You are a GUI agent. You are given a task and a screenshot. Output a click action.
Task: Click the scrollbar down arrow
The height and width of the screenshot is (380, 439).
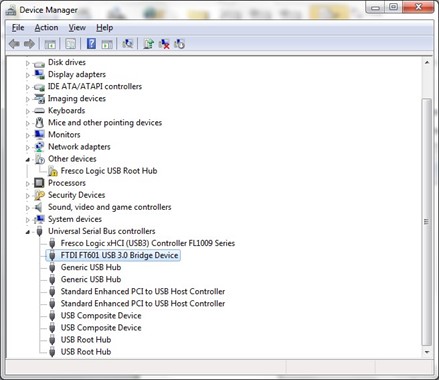pyautogui.click(x=427, y=352)
